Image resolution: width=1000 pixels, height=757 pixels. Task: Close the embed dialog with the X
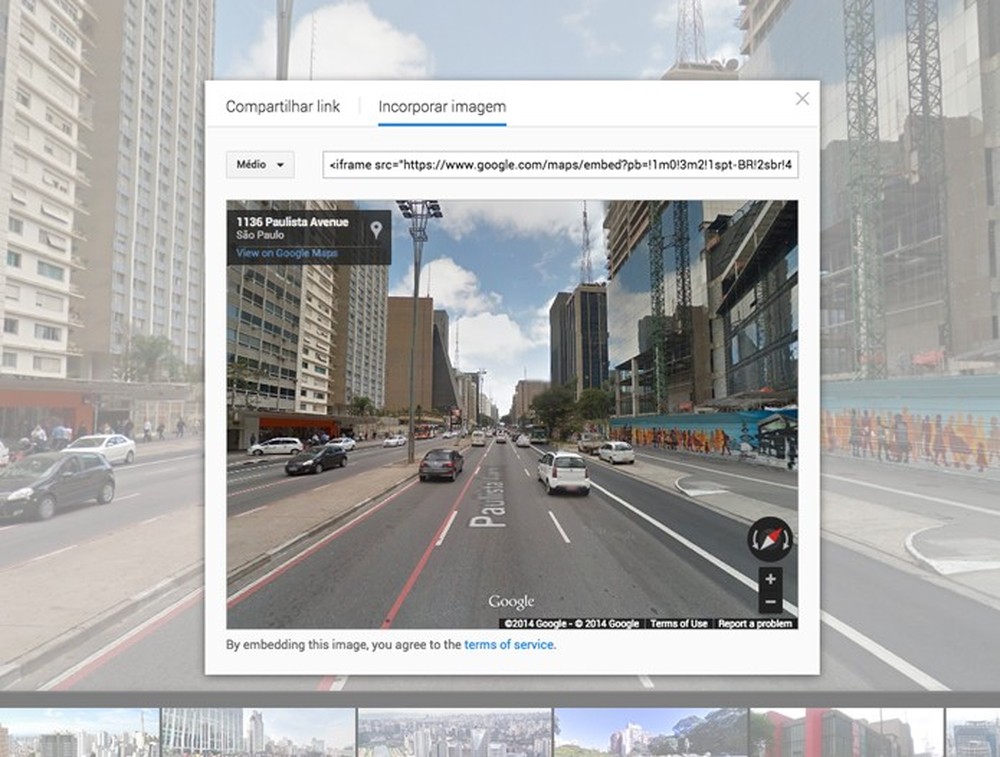(801, 98)
